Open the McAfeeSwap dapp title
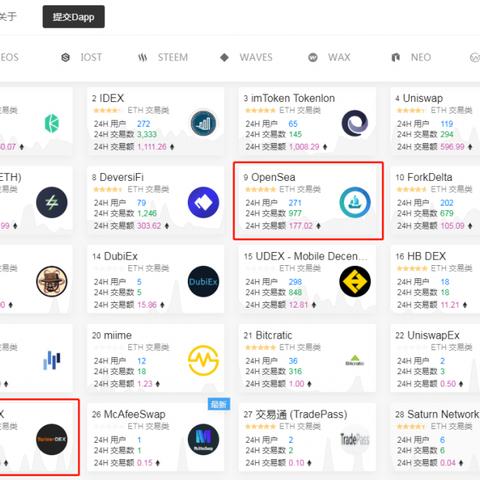Image resolution: width=480 pixels, height=480 pixels. (135, 414)
